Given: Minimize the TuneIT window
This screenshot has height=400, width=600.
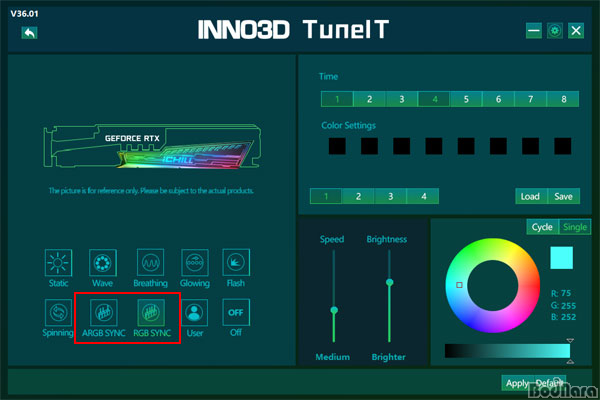Looking at the screenshot, I should [533, 31].
